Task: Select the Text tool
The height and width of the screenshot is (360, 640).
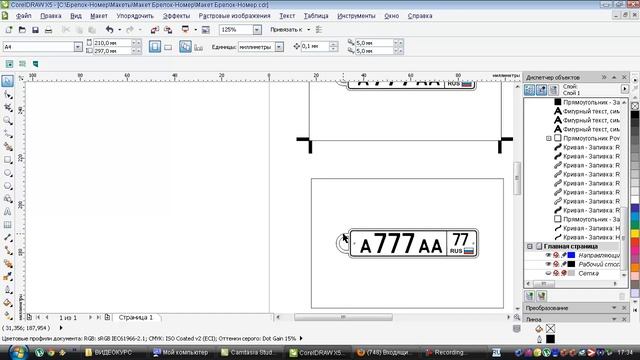Action: coord(7,212)
